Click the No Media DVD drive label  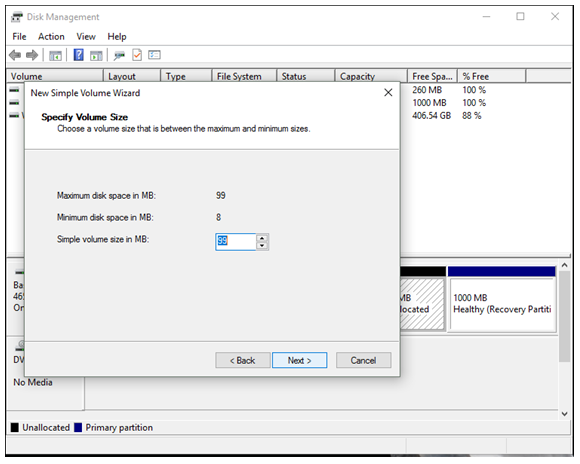[33, 382]
